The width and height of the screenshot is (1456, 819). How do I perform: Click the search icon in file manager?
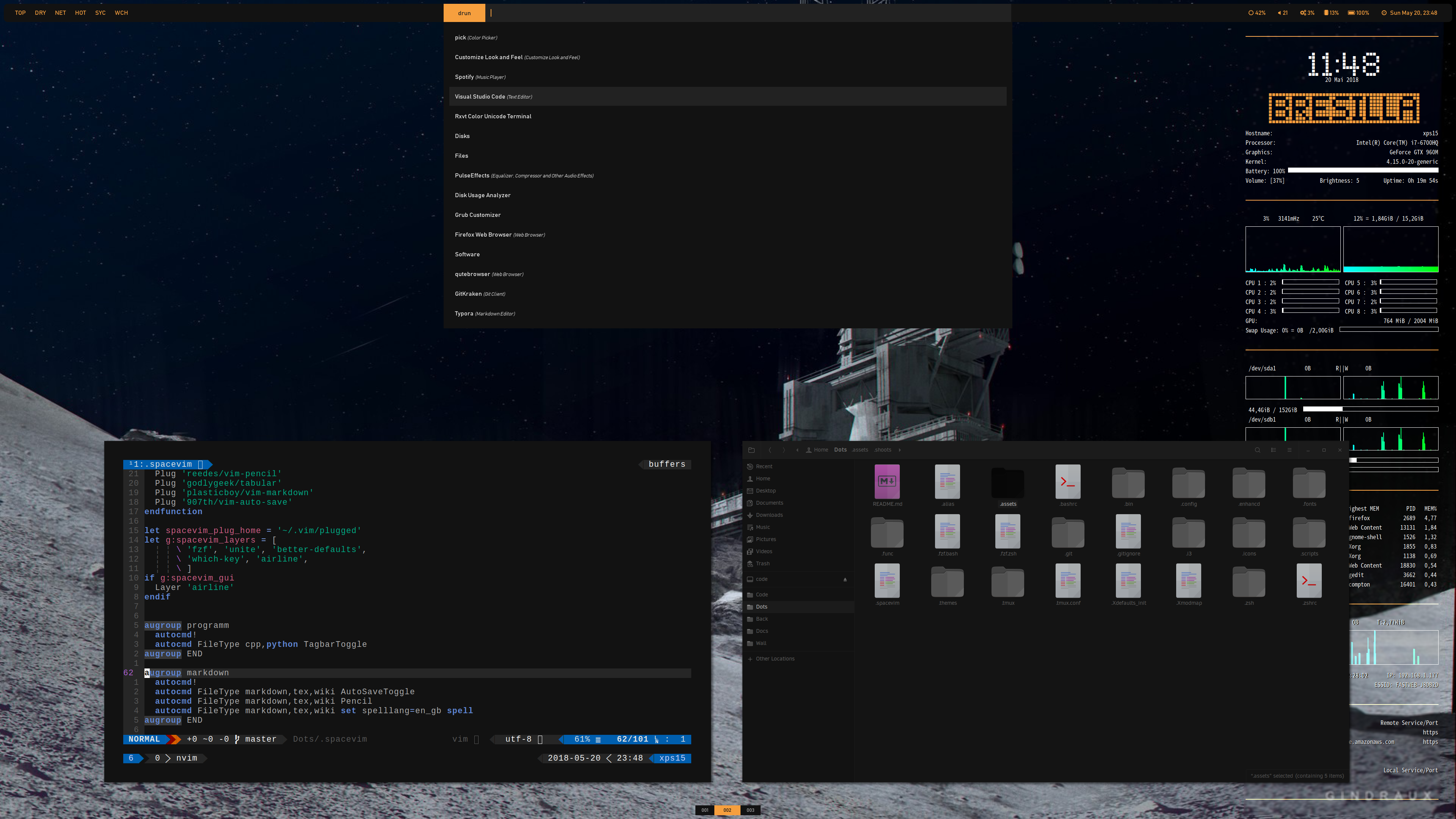[1257, 450]
